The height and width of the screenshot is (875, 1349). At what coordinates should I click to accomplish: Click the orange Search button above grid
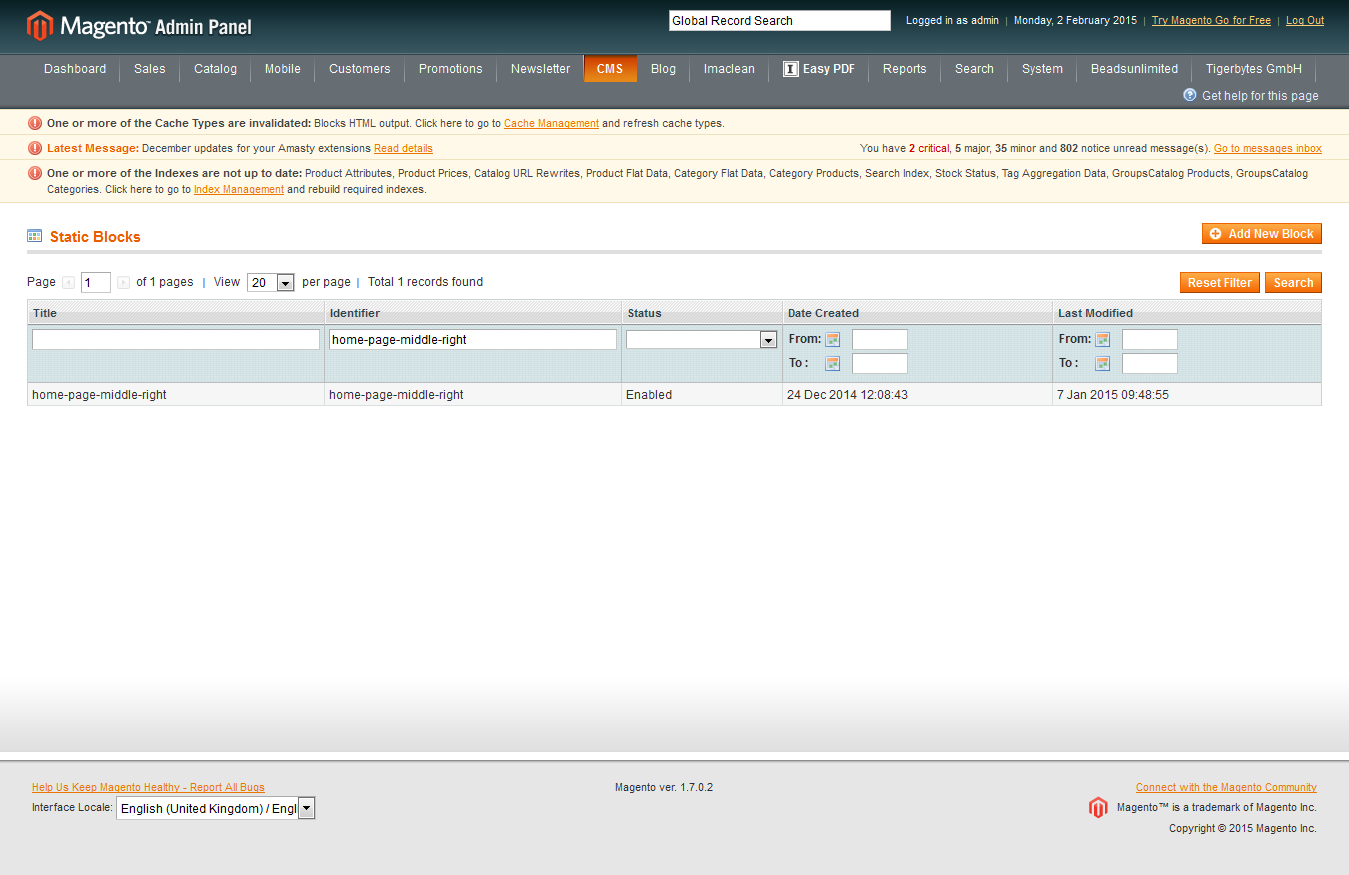1294,283
